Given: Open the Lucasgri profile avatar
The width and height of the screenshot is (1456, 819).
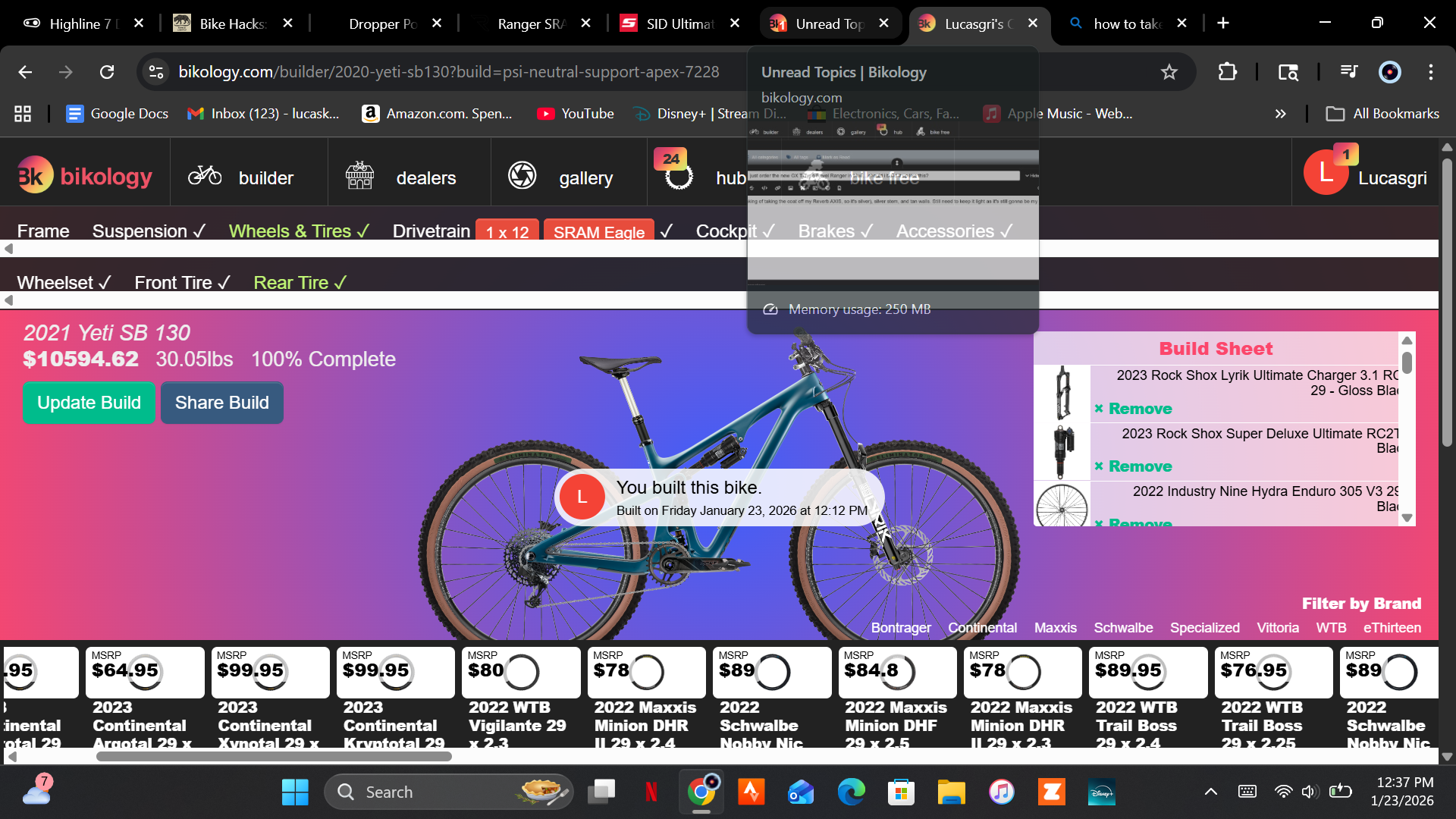Looking at the screenshot, I should tap(1326, 172).
